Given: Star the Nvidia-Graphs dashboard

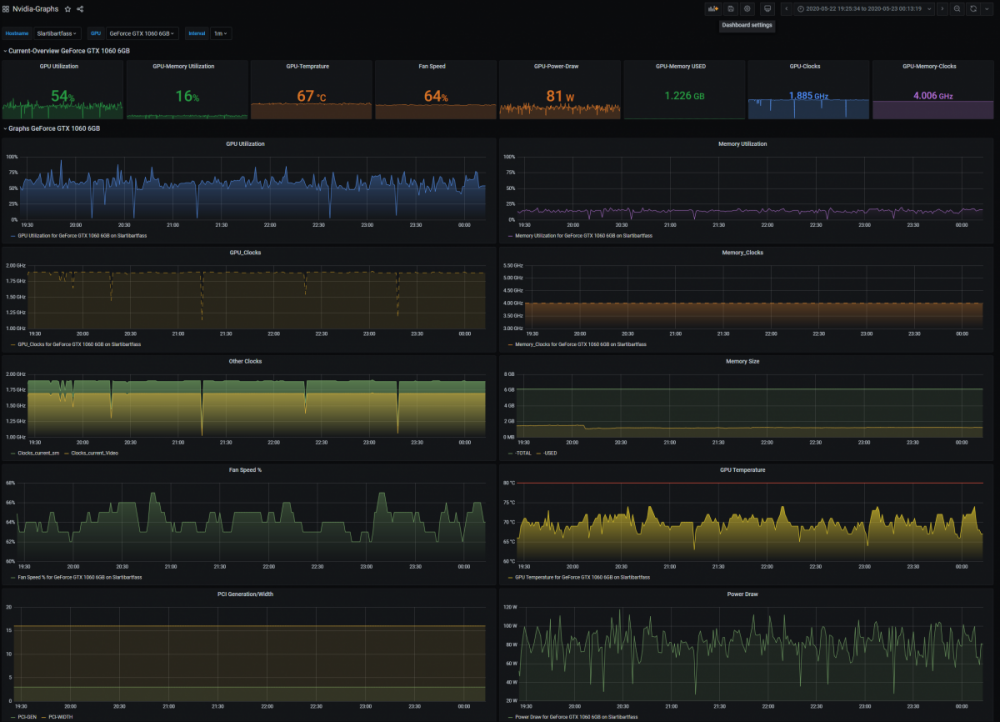Looking at the screenshot, I should (x=68, y=8).
